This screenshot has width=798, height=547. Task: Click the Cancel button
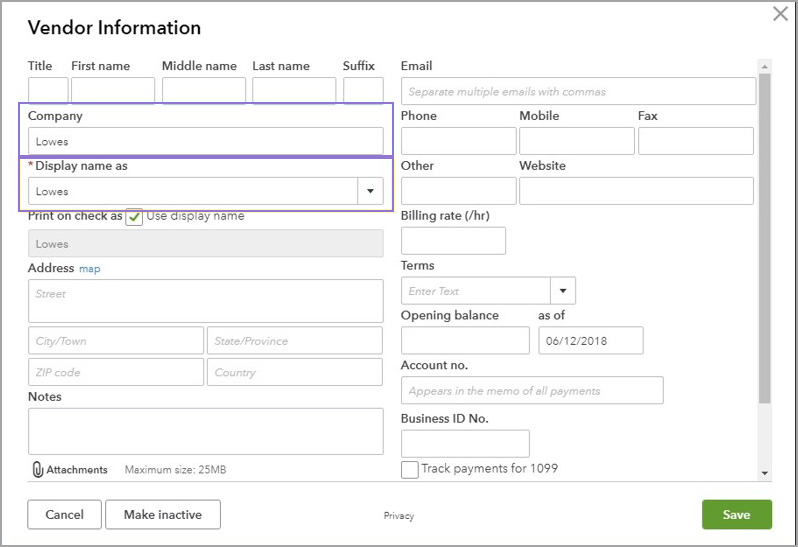tap(65, 514)
